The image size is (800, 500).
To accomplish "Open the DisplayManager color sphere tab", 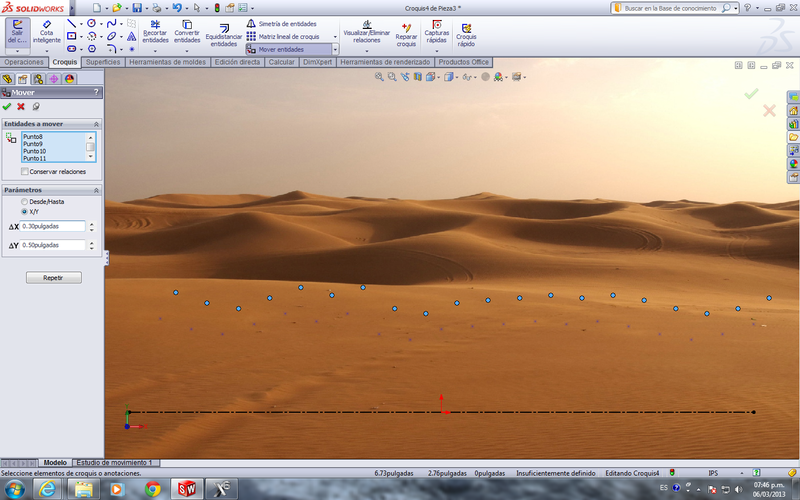I will pos(69,79).
